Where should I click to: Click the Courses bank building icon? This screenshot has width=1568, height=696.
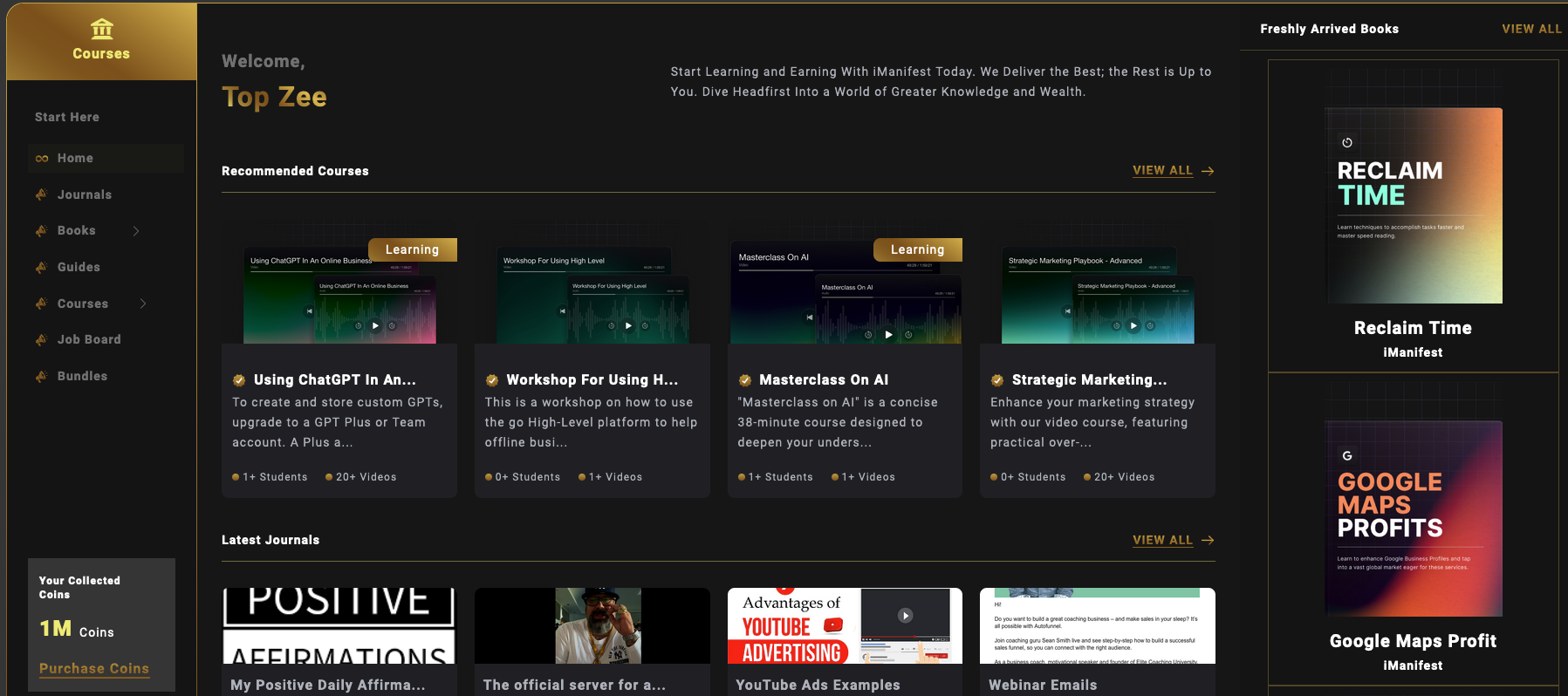(102, 30)
